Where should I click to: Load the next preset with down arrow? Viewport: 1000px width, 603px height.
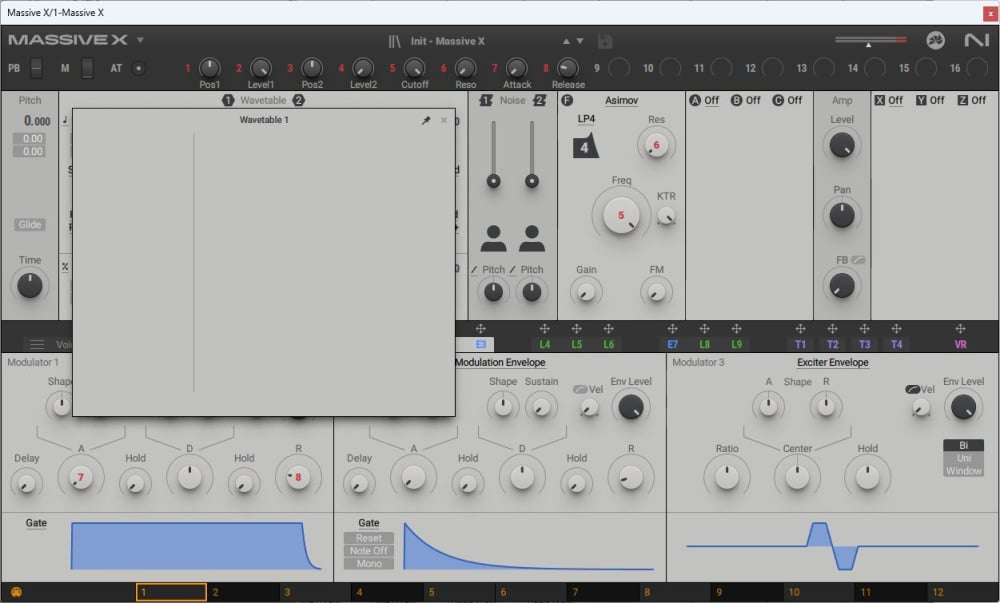pos(580,41)
